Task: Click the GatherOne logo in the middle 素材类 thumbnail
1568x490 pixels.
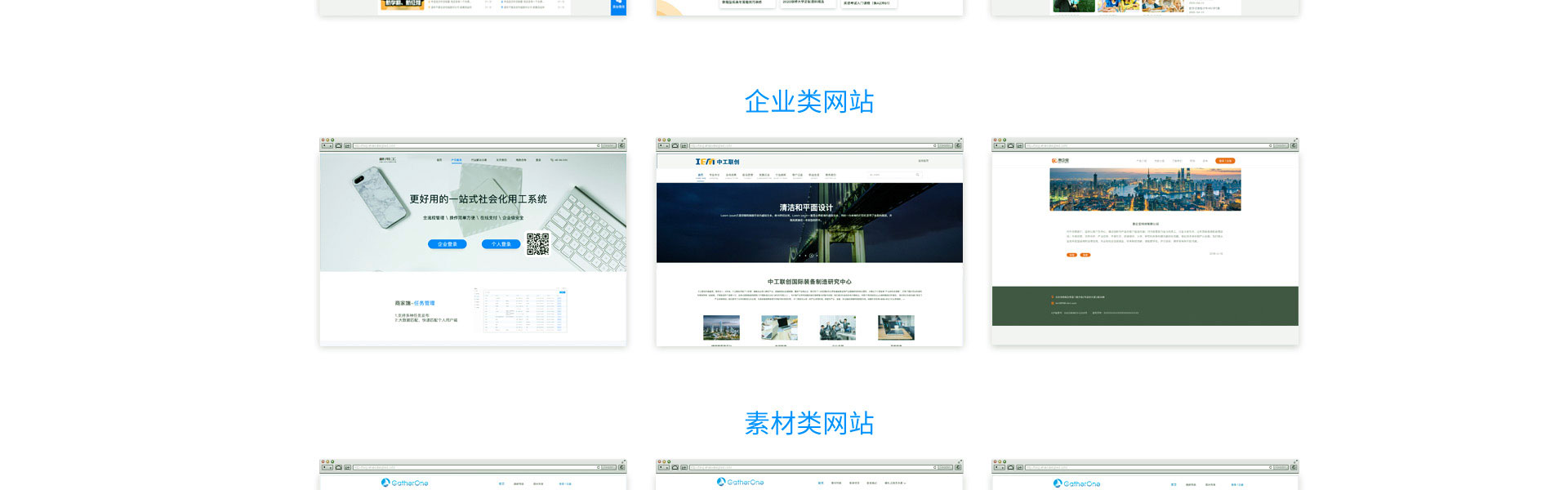Action: click(x=740, y=482)
